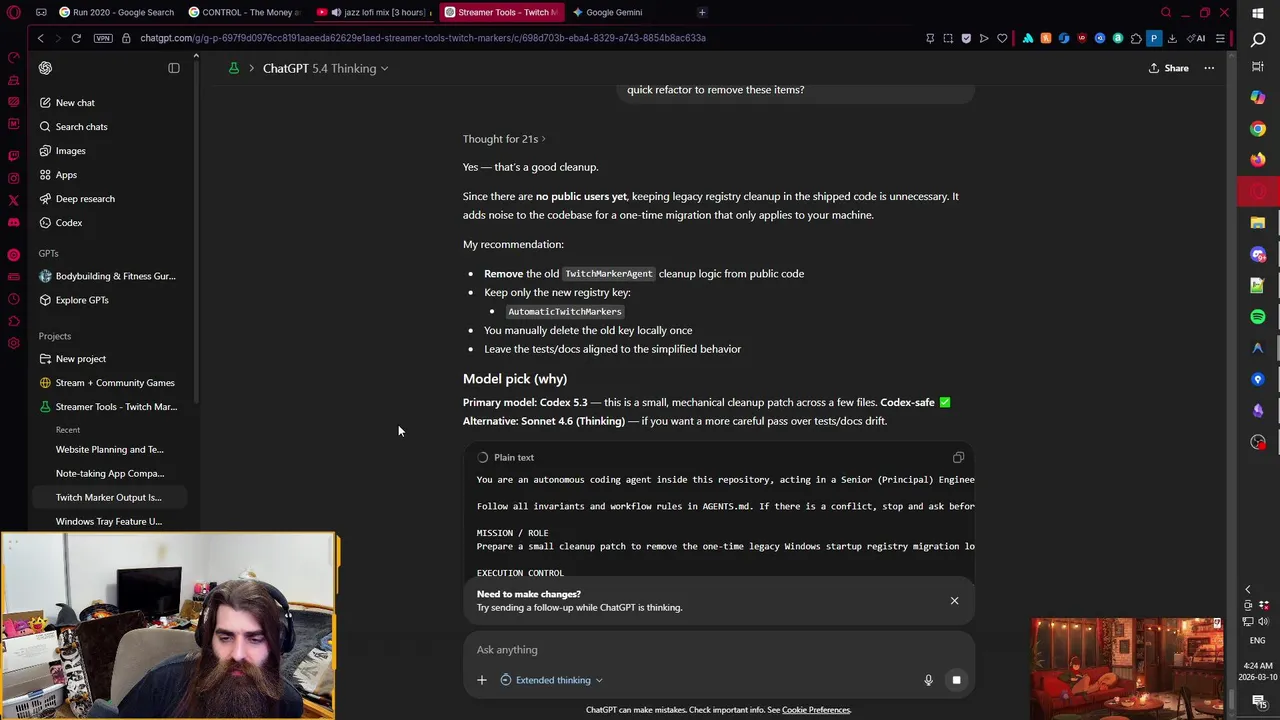The width and height of the screenshot is (1280, 720).
Task: Open the Apps section
Action: 110,174
